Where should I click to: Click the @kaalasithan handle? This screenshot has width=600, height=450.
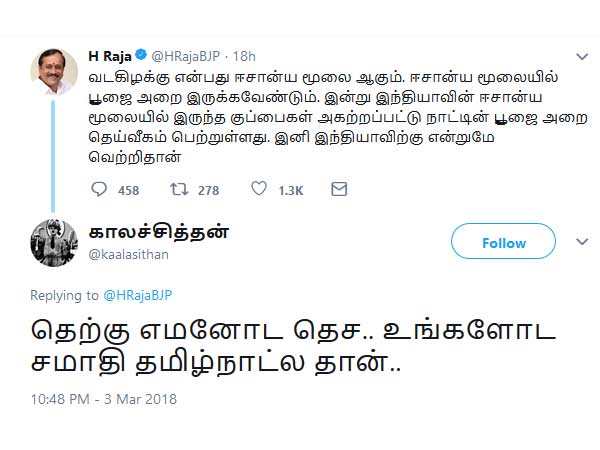(128, 255)
